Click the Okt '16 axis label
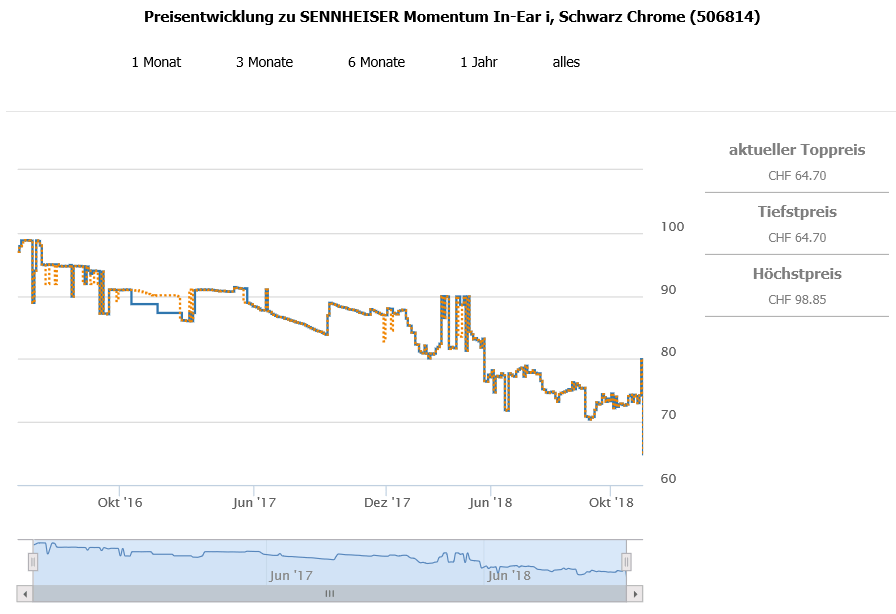 pyautogui.click(x=120, y=503)
